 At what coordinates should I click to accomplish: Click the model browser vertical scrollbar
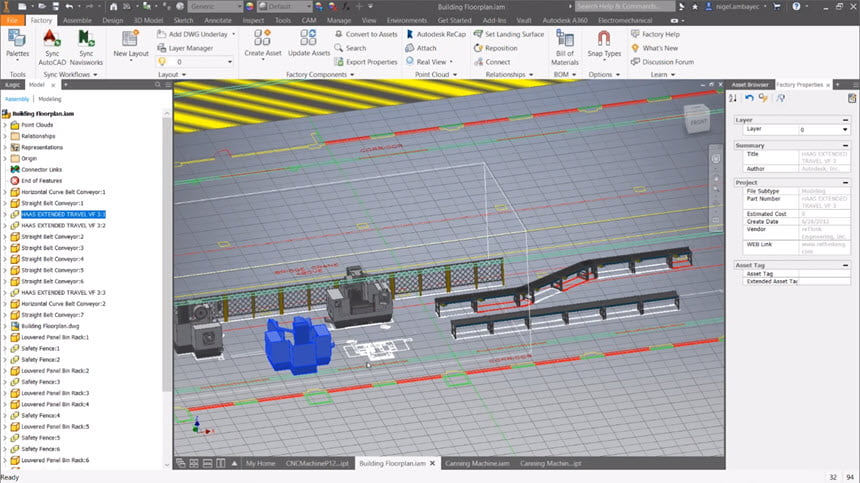(166, 252)
